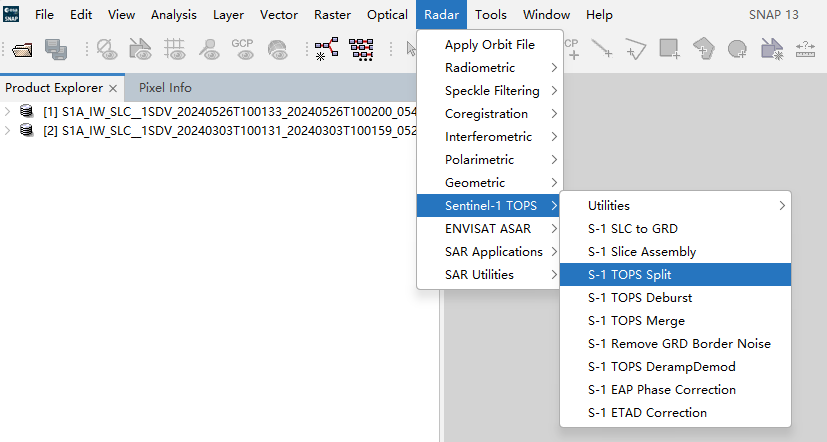Click the new vector data container icon
The width and height of the screenshot is (827, 442).
772,49
